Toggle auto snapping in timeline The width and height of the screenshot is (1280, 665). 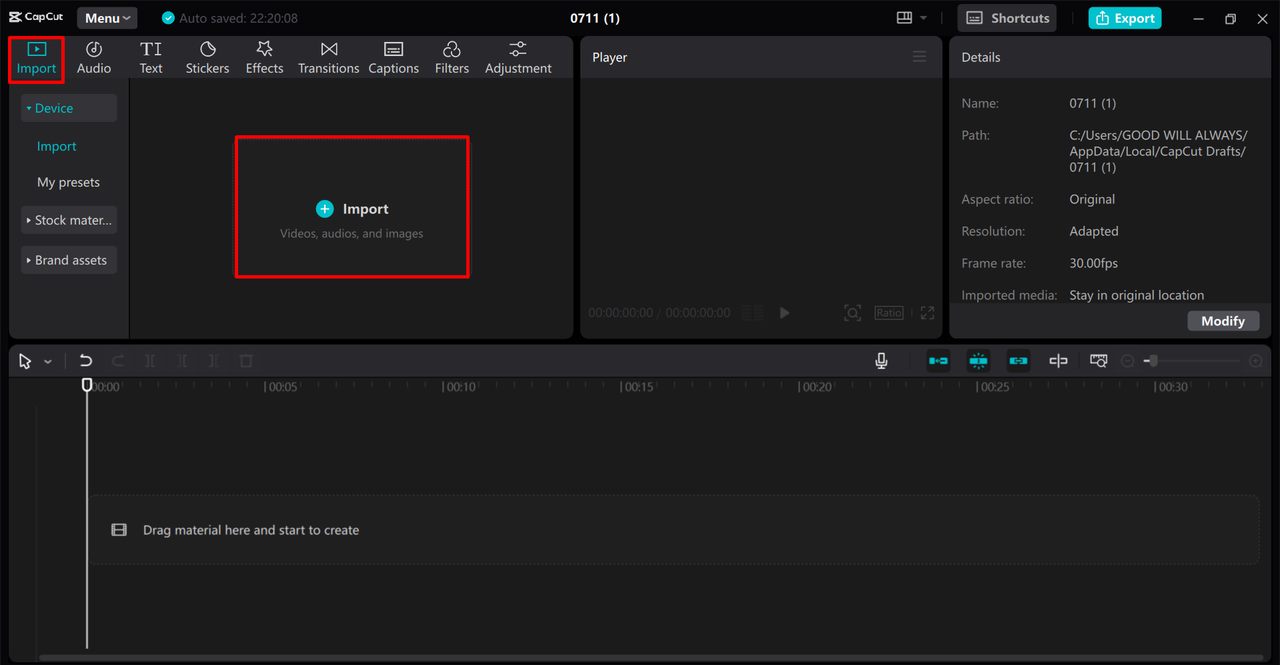[978, 361]
